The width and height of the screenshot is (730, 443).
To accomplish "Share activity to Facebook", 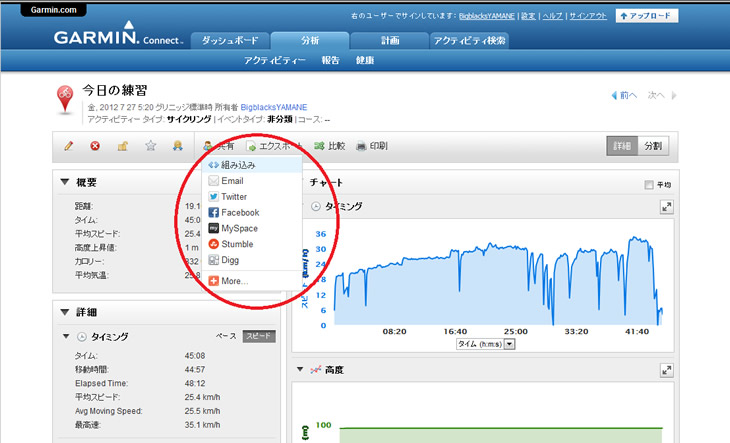I will 252,212.
